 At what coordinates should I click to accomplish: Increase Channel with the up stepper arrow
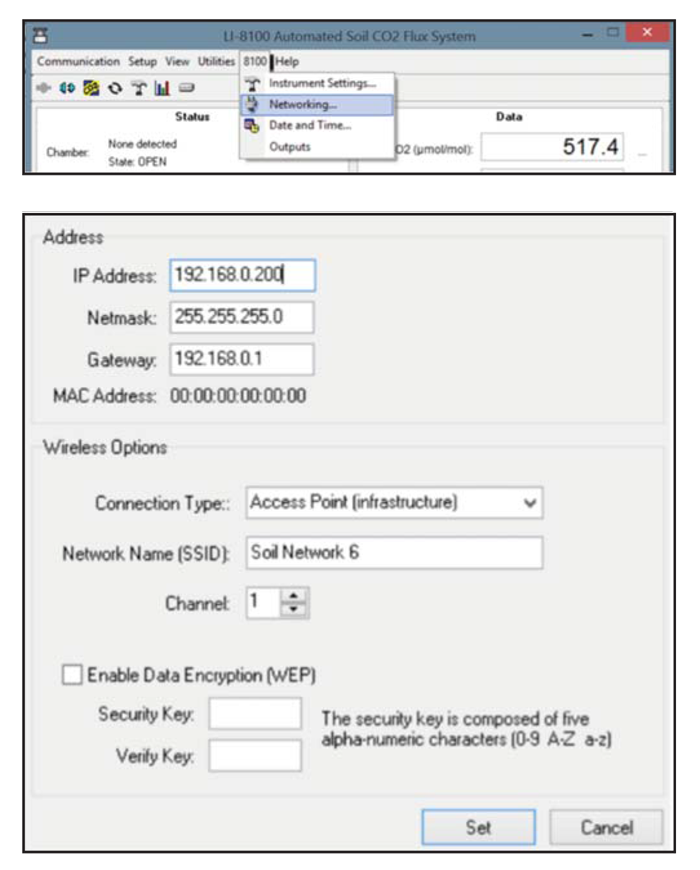(295, 597)
